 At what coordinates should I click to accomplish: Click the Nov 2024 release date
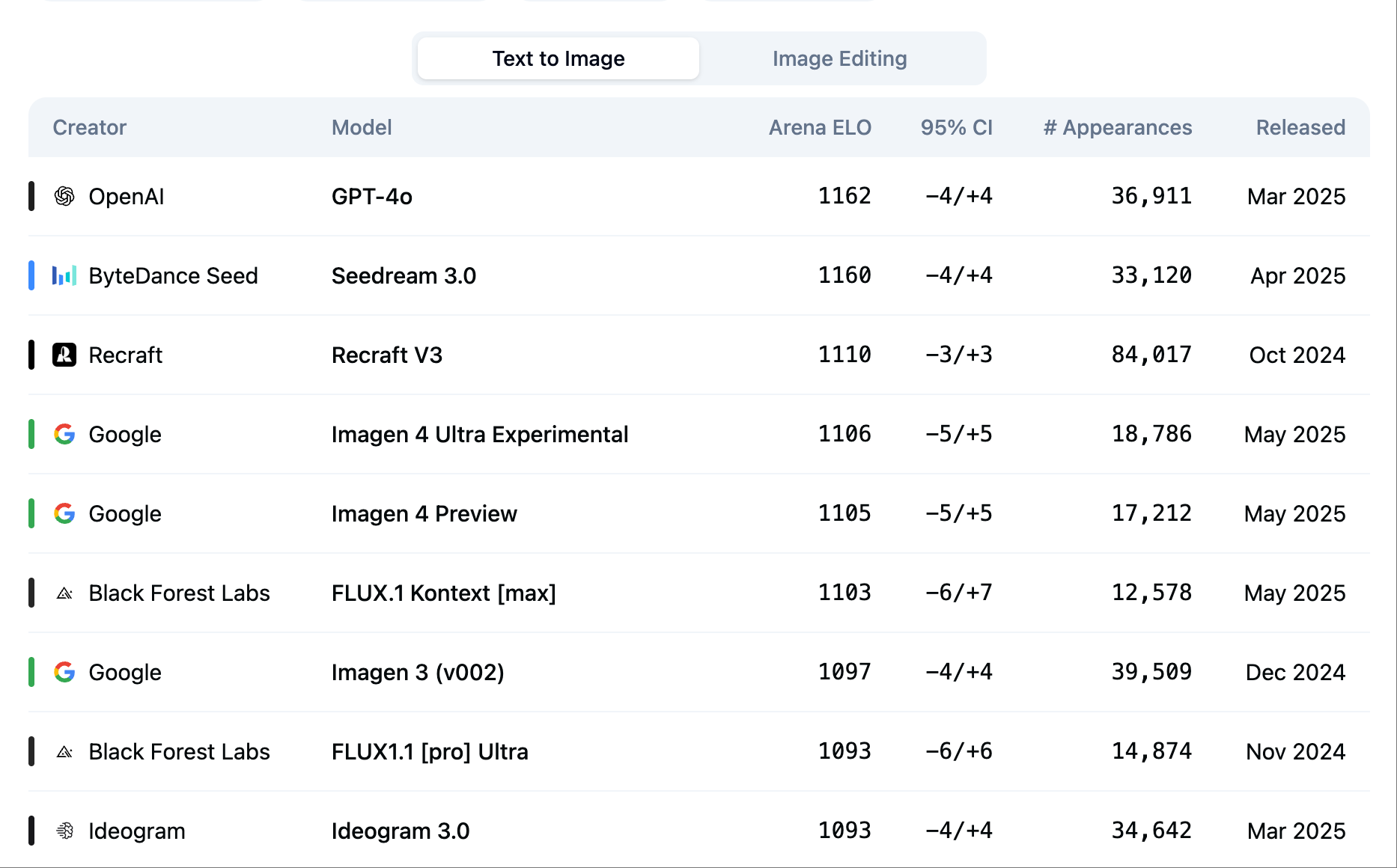(1296, 751)
